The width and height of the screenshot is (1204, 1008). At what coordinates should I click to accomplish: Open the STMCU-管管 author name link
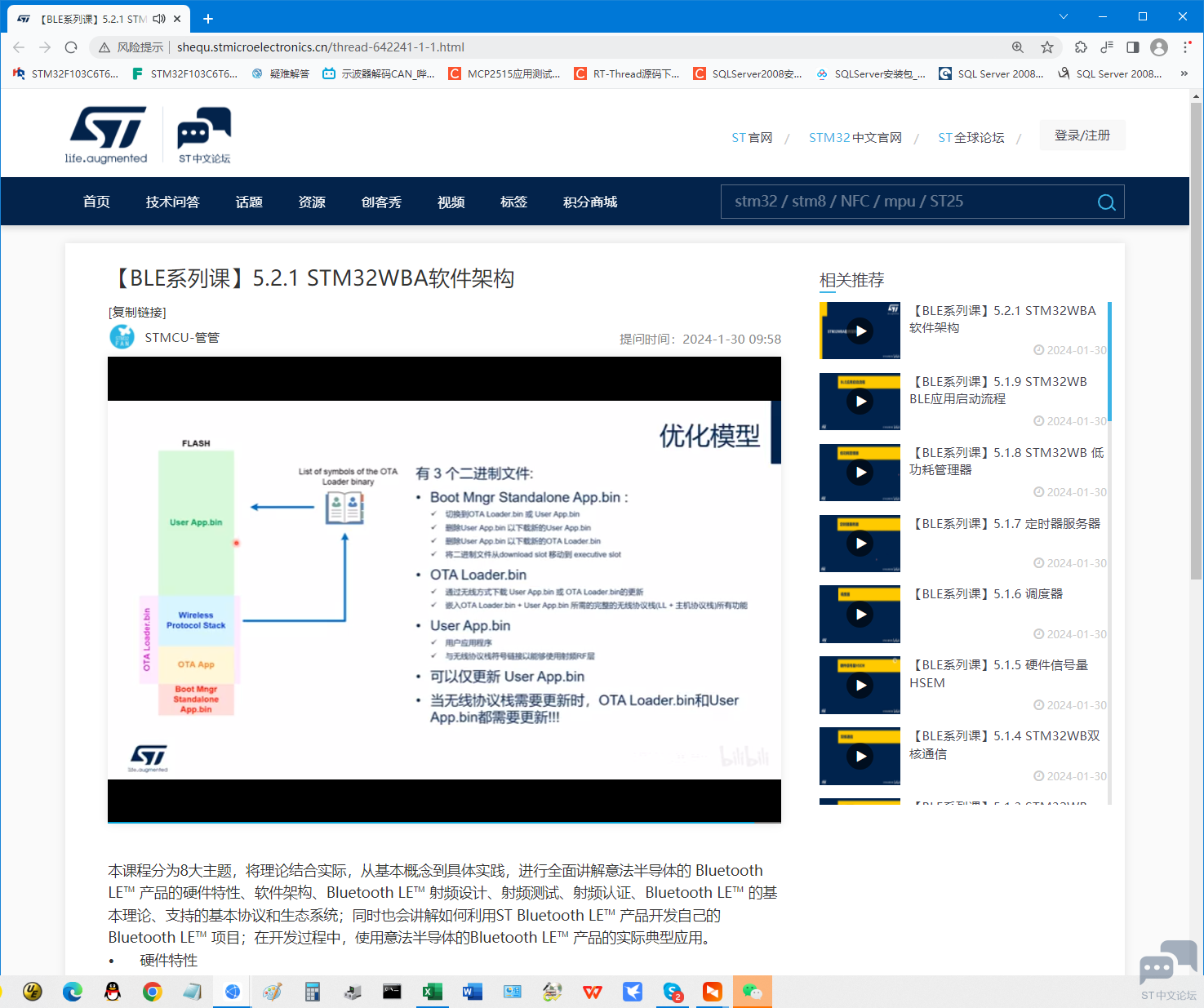[x=182, y=337]
